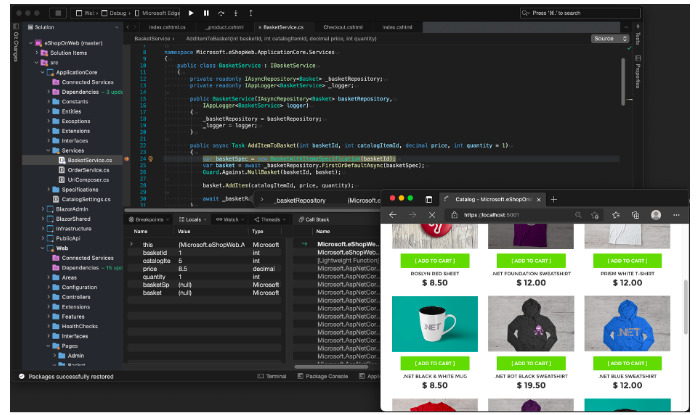Click 'Packages successfully restored' status message
Image resolution: width=698 pixels, height=415 pixels.
click(x=71, y=377)
